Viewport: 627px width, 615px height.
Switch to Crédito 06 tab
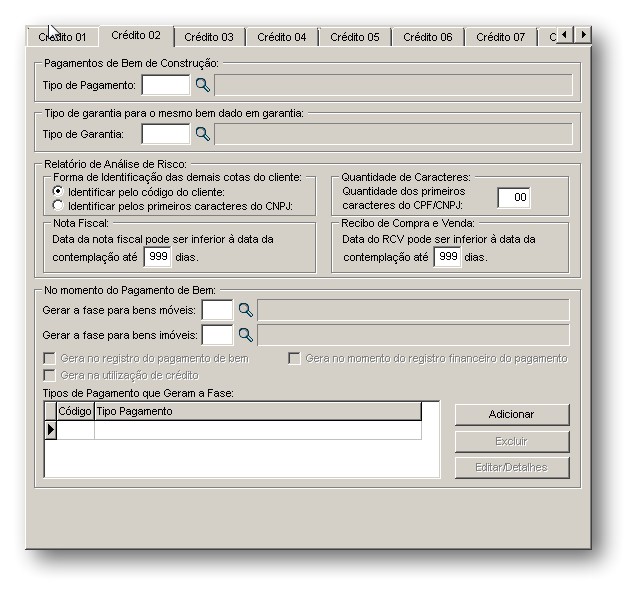tap(428, 37)
